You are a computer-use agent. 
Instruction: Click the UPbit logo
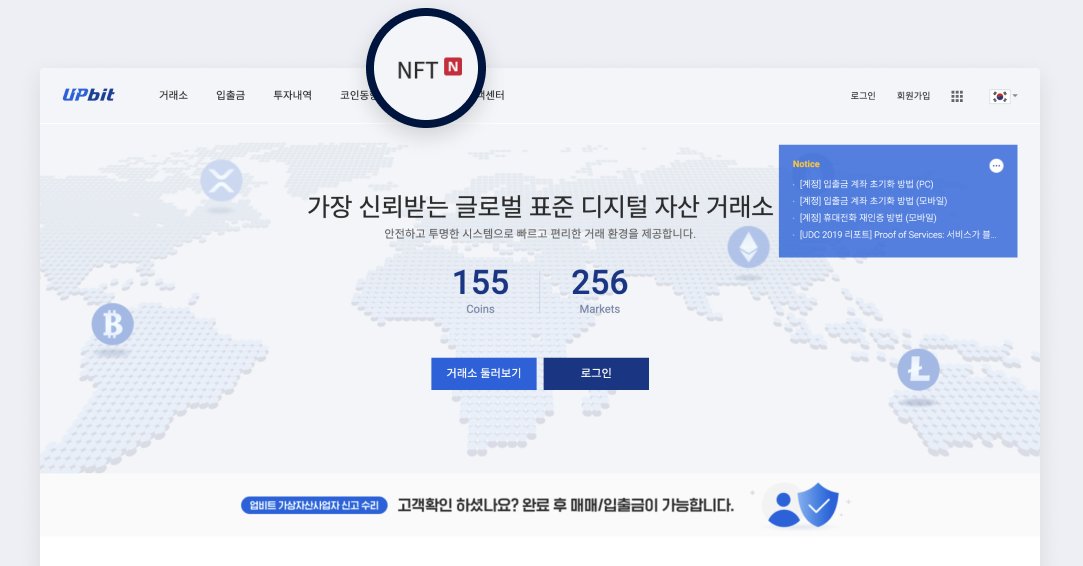[x=88, y=95]
